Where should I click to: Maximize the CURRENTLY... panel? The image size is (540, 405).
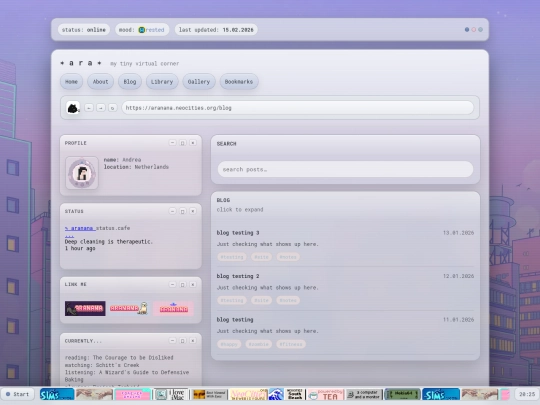183,341
